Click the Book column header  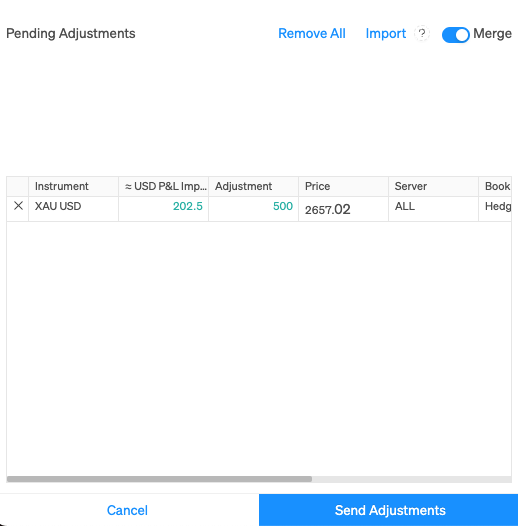click(x=495, y=186)
